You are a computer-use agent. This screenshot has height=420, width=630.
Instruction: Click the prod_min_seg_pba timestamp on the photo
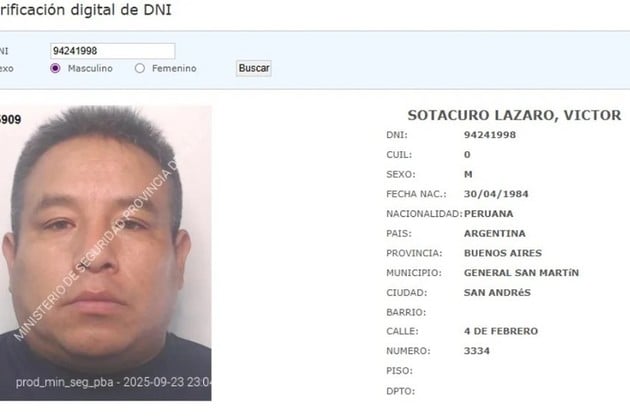click(x=113, y=382)
